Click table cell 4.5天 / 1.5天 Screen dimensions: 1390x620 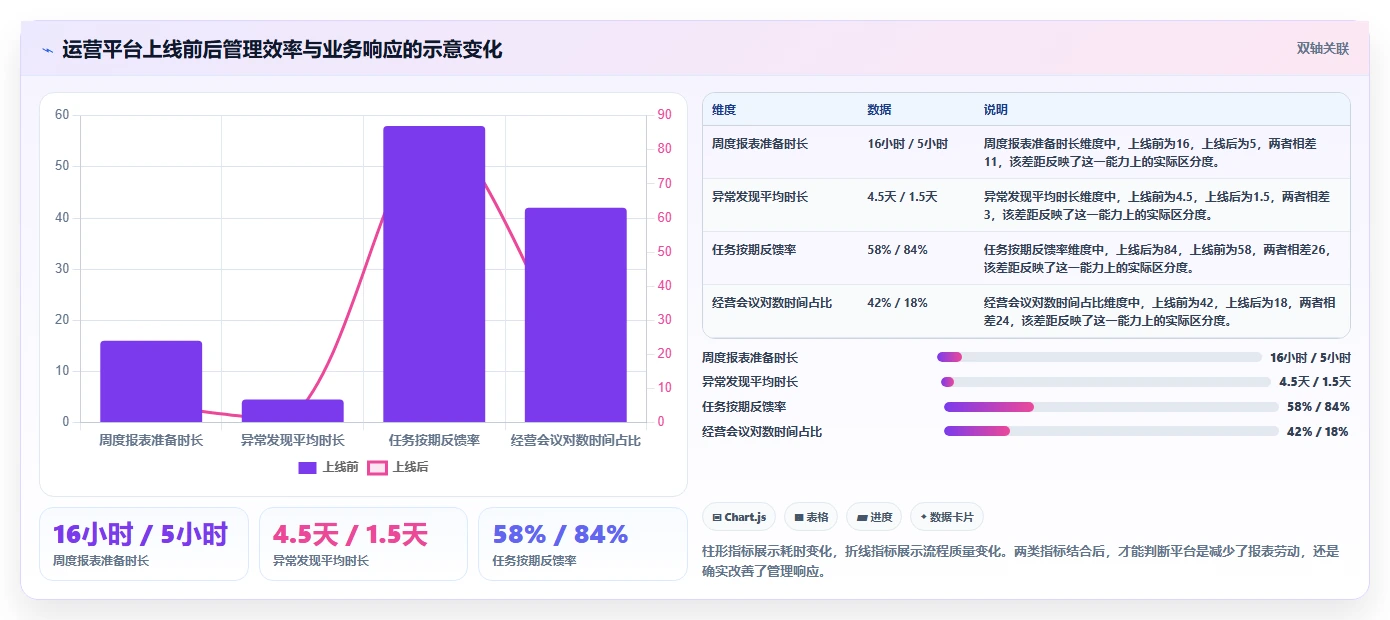(x=902, y=197)
